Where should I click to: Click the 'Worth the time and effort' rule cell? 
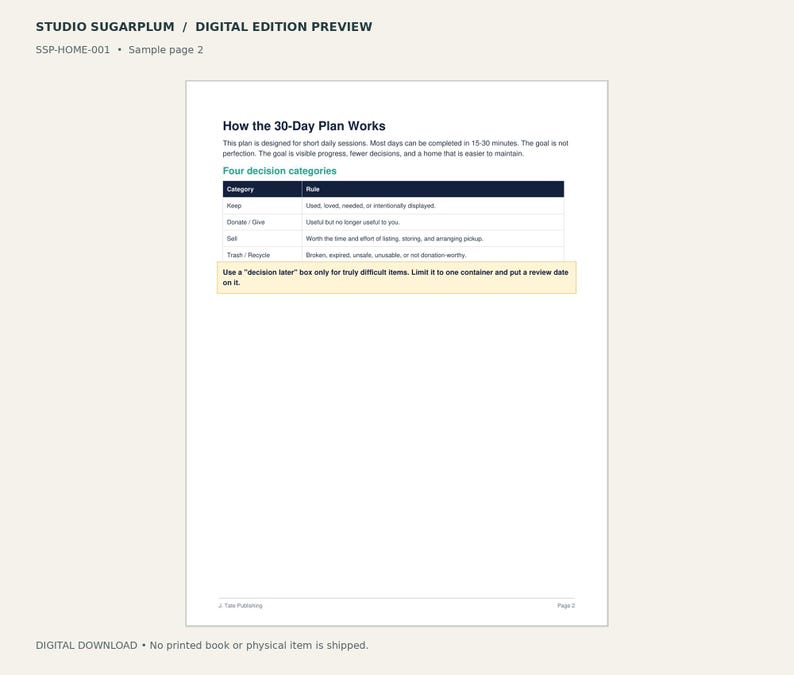pyautogui.click(x=433, y=239)
